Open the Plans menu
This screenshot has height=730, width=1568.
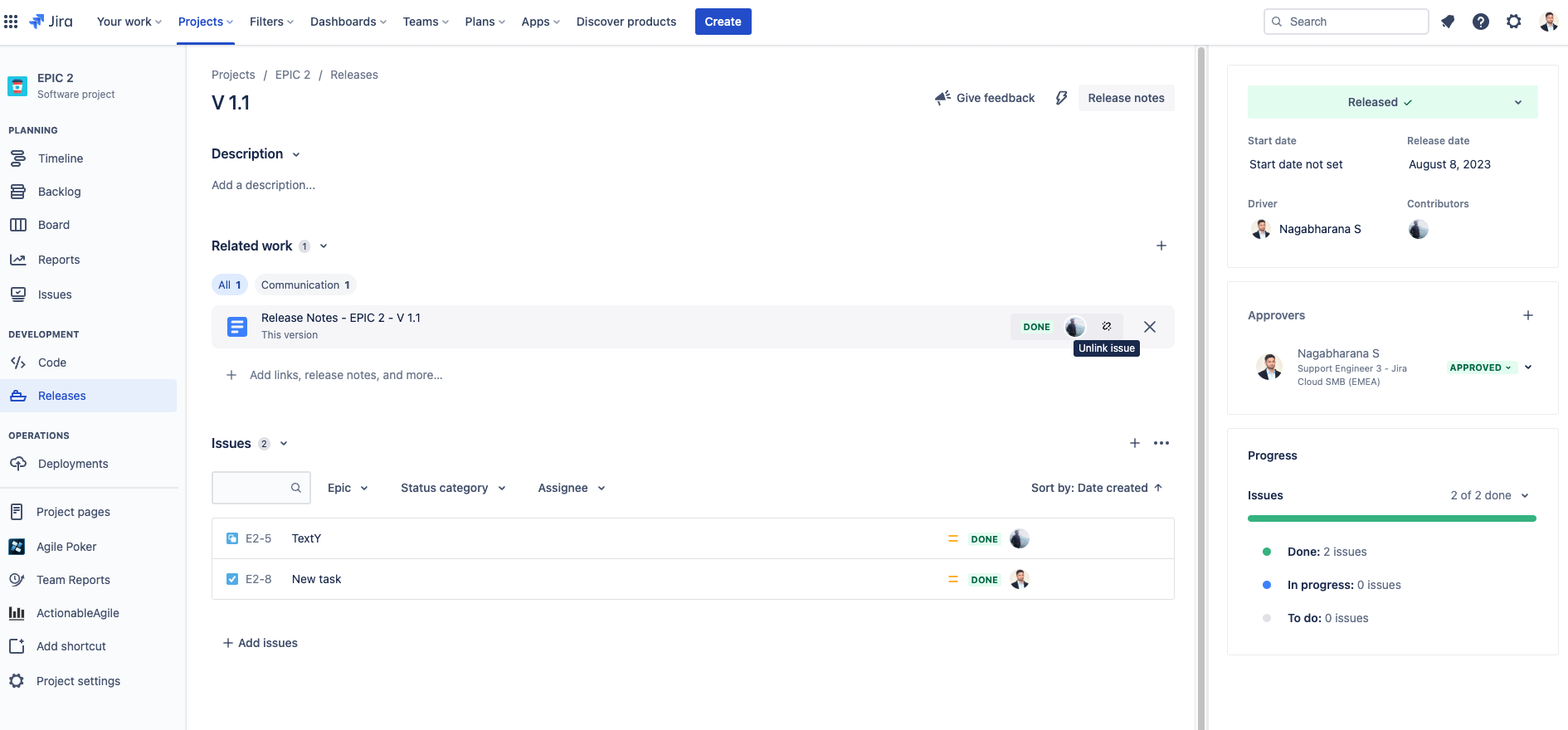coord(485,22)
